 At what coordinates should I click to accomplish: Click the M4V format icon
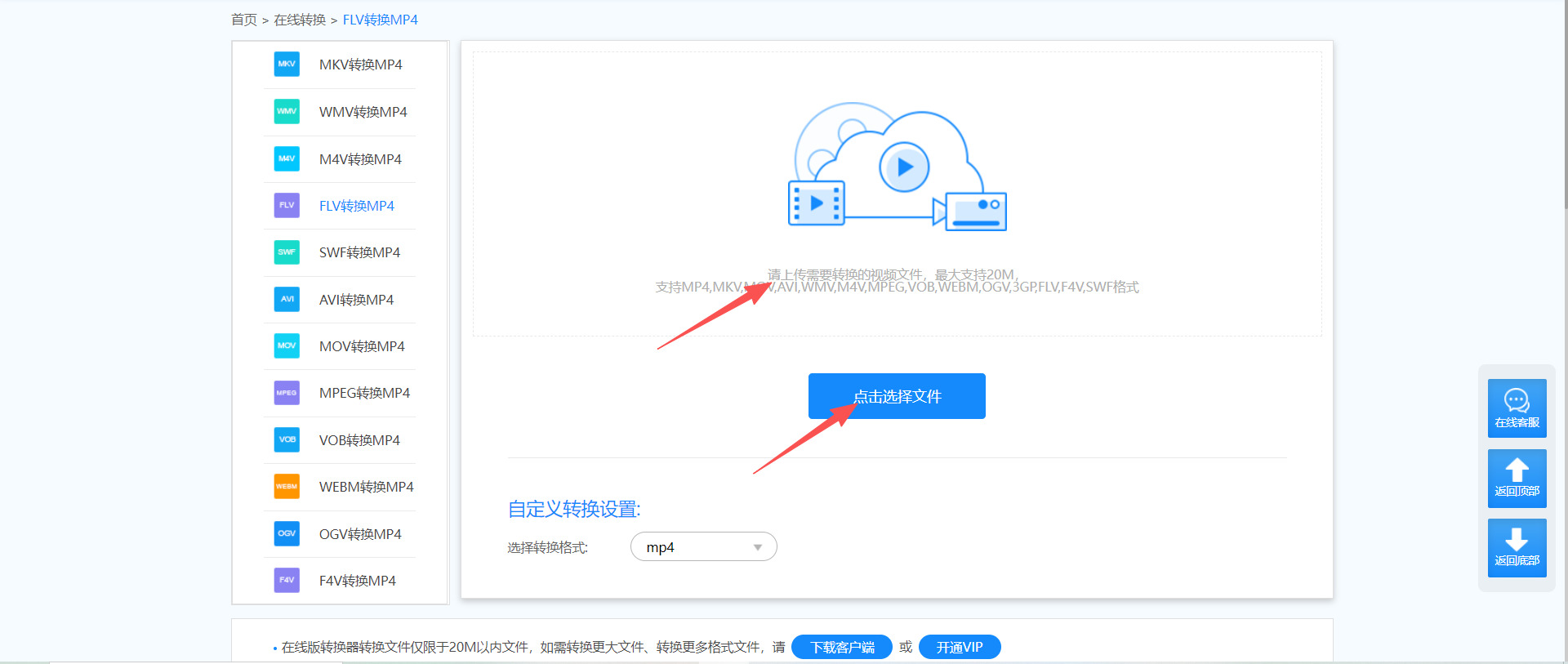[x=287, y=158]
